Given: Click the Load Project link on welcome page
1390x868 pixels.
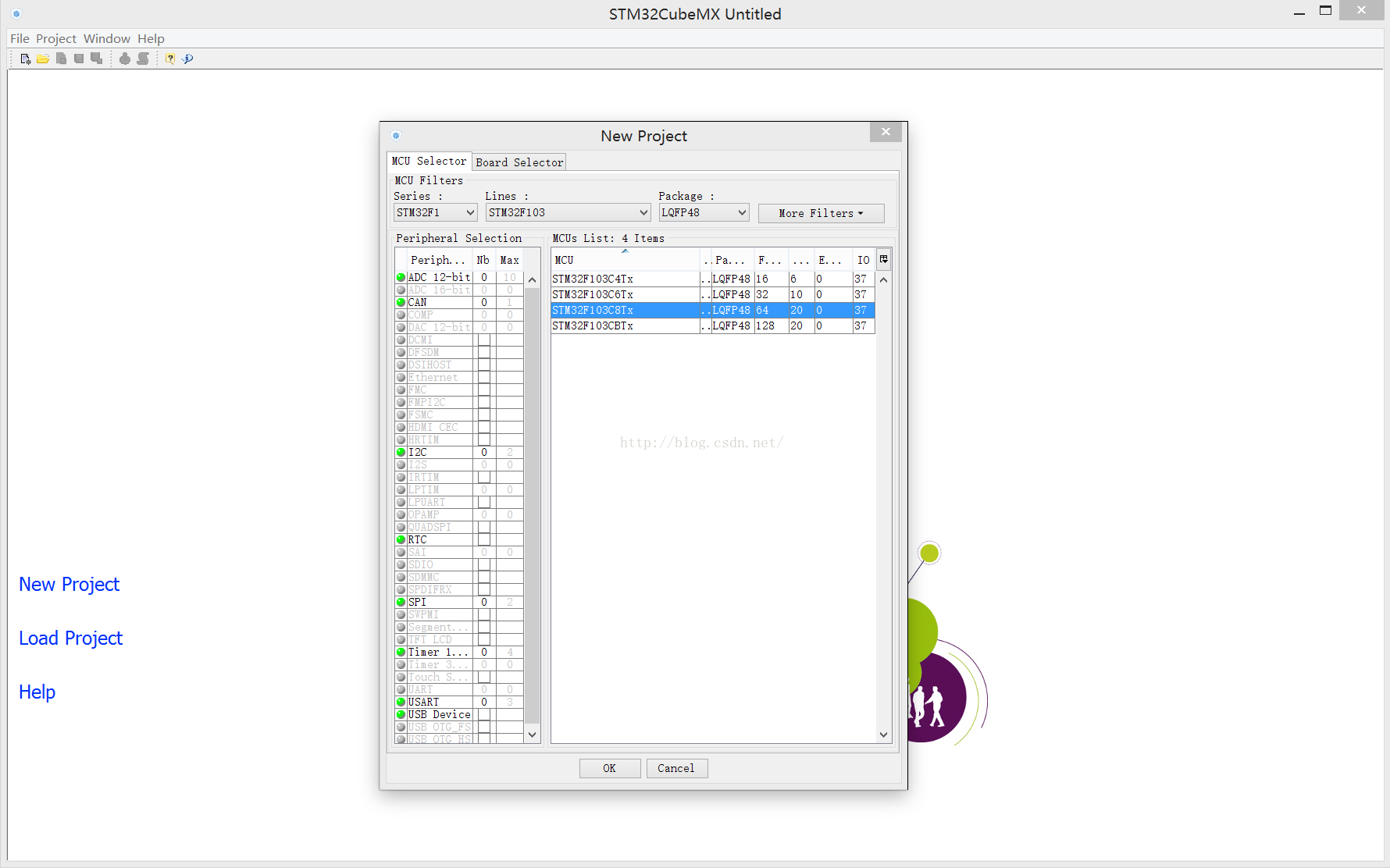Looking at the screenshot, I should tap(70, 638).
